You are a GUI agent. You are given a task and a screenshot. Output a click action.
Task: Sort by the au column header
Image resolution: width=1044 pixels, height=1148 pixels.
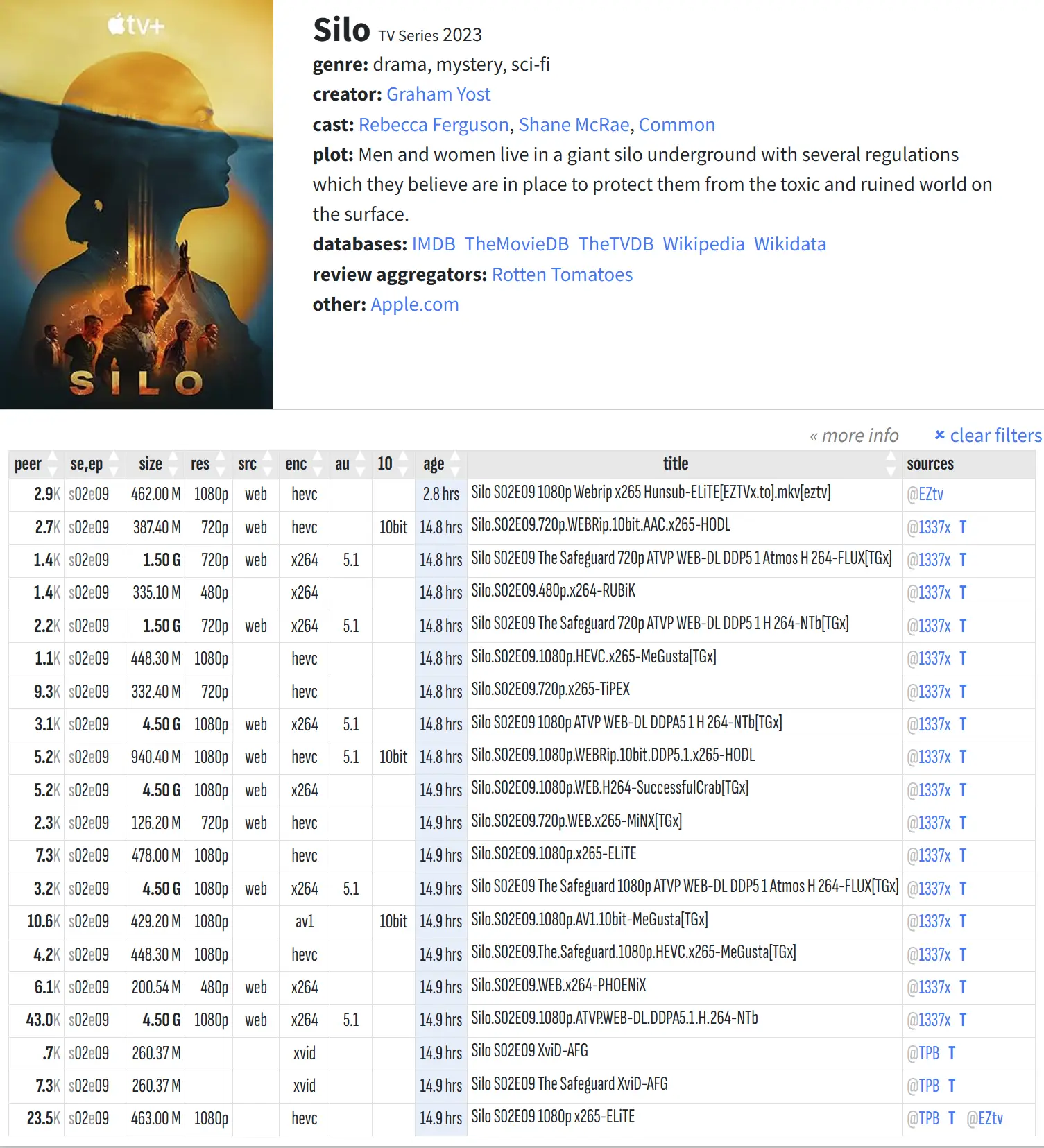[343, 464]
